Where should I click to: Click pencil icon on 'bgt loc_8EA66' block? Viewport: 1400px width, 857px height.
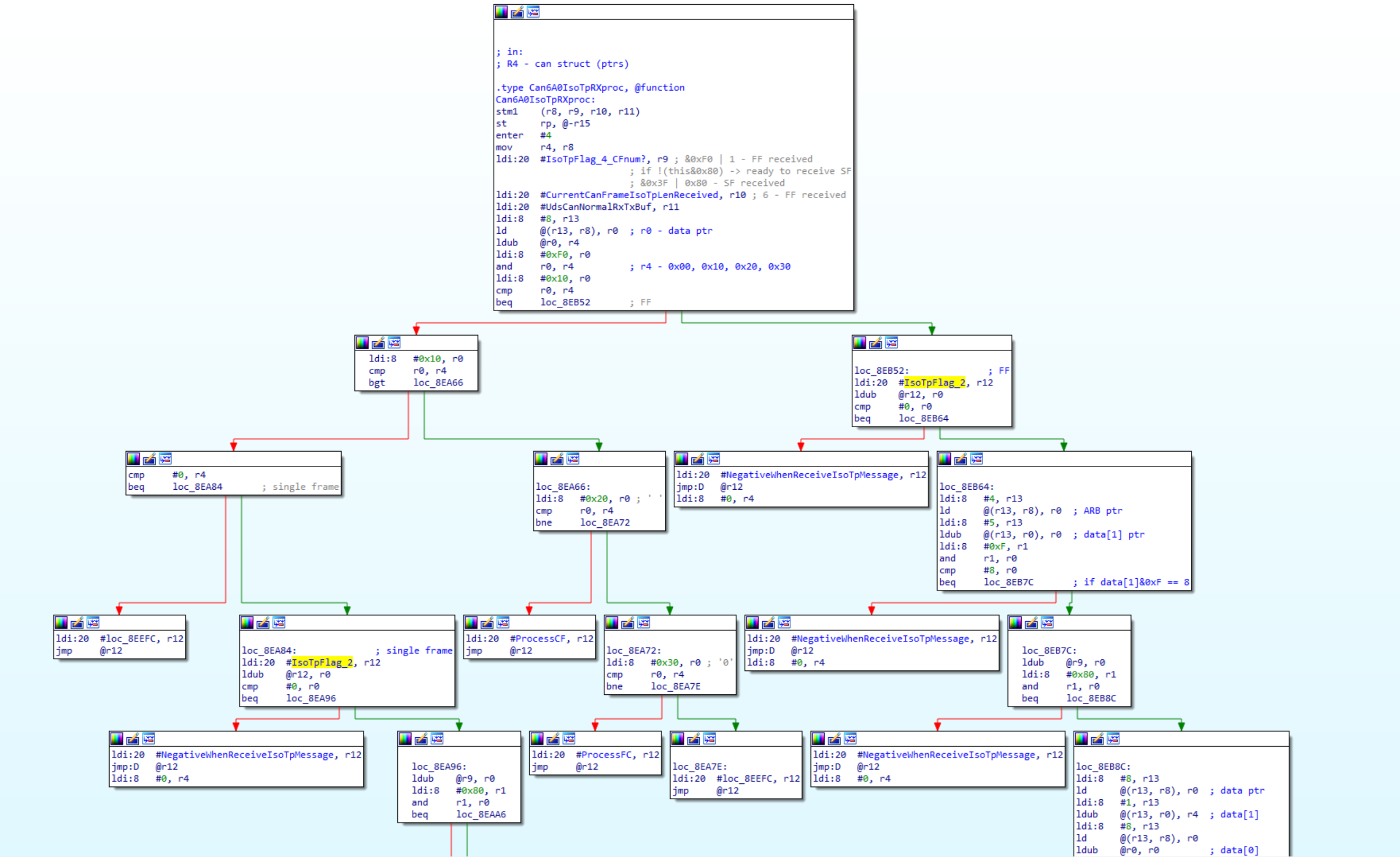(x=378, y=342)
